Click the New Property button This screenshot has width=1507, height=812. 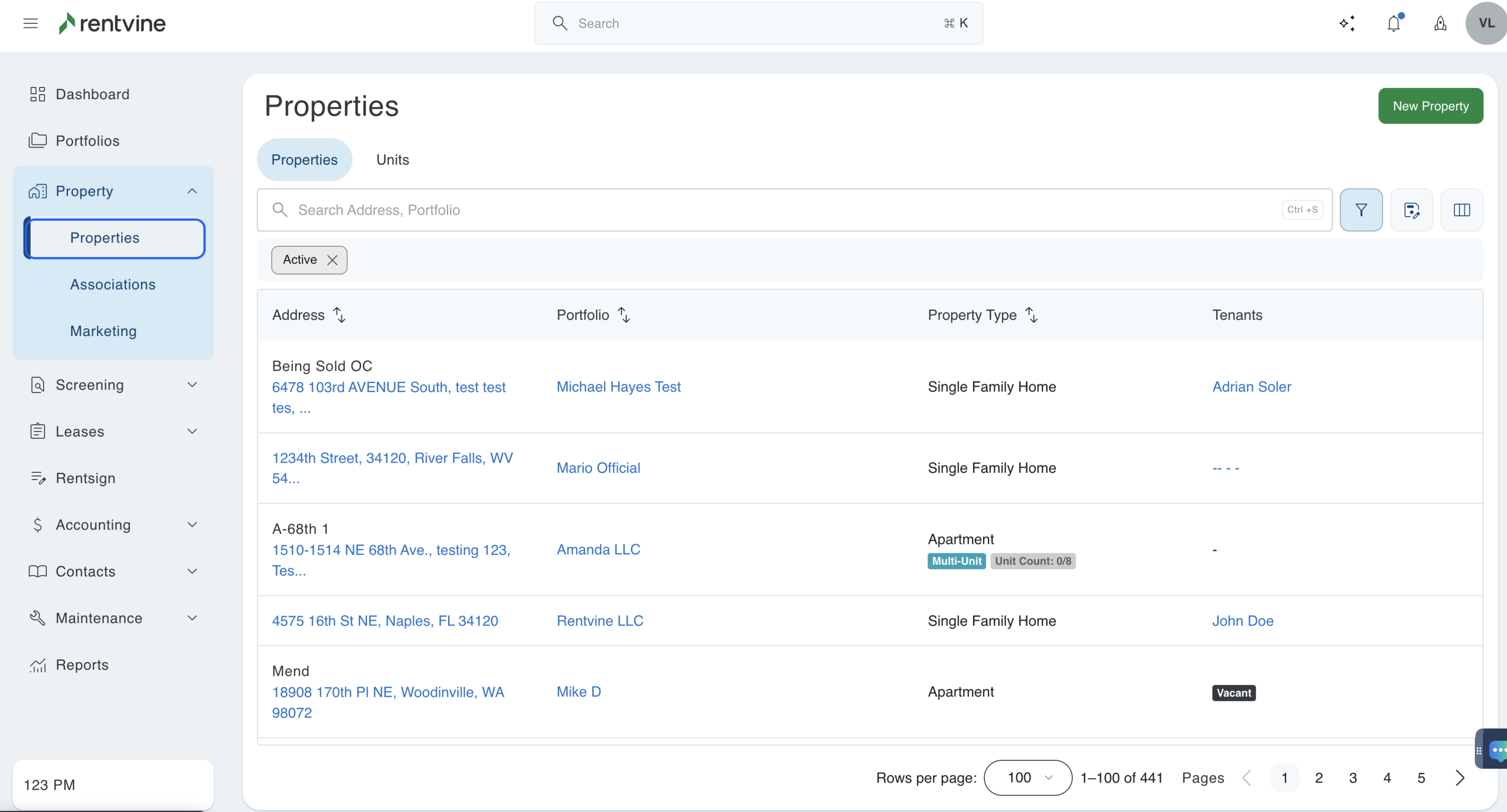click(1430, 106)
